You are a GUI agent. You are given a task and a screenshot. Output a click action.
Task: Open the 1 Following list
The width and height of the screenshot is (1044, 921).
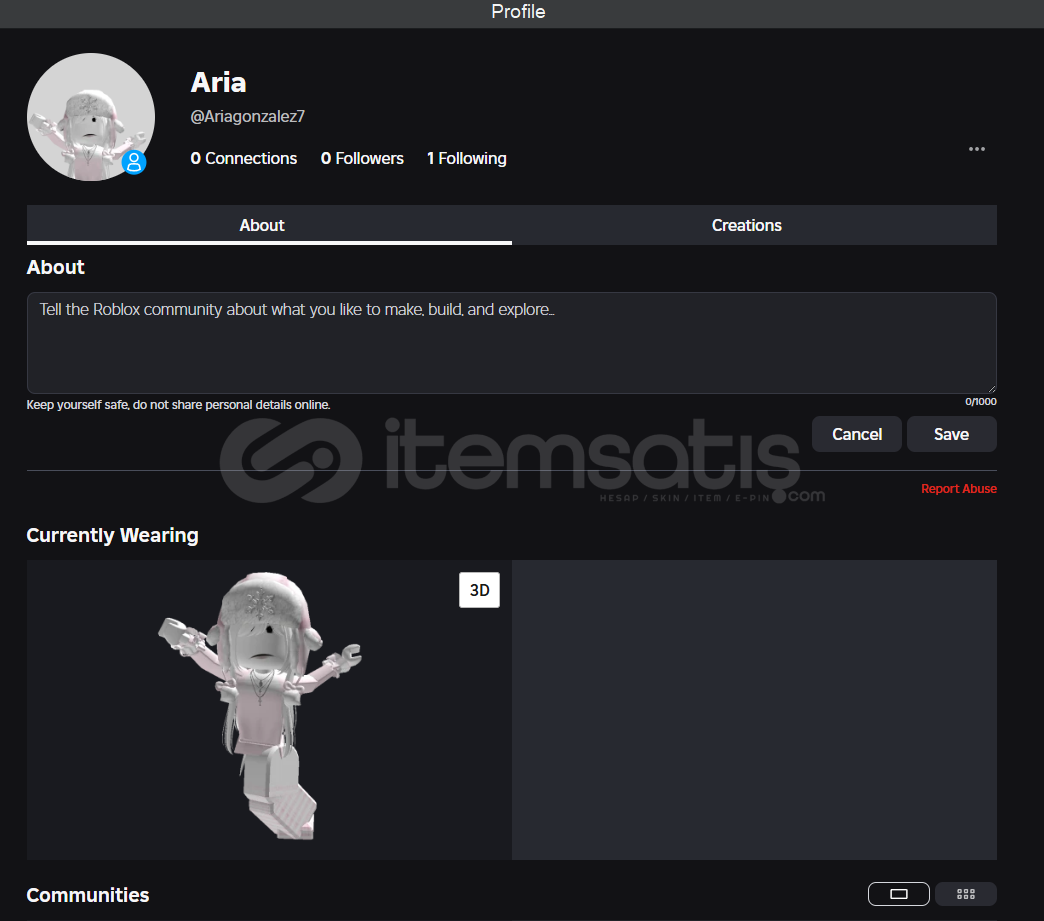tap(467, 158)
